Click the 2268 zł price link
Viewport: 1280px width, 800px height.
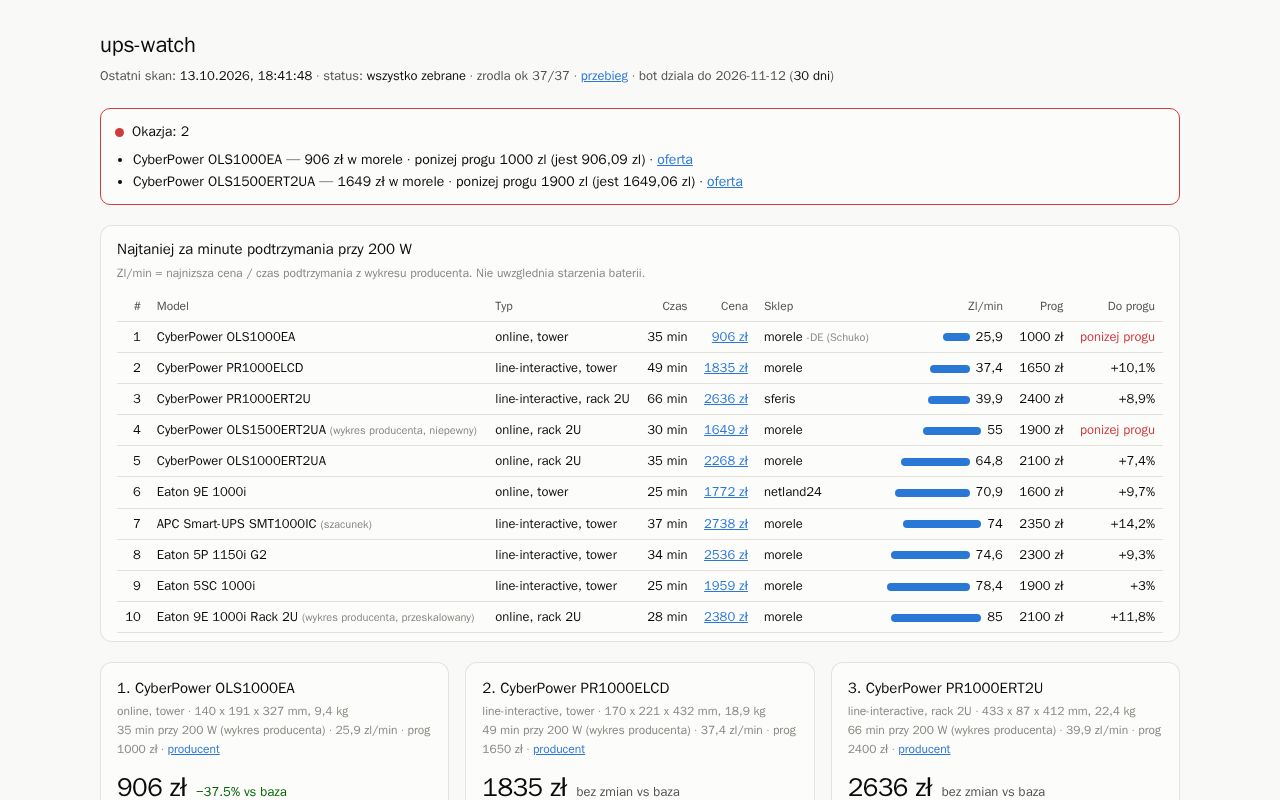coord(725,461)
